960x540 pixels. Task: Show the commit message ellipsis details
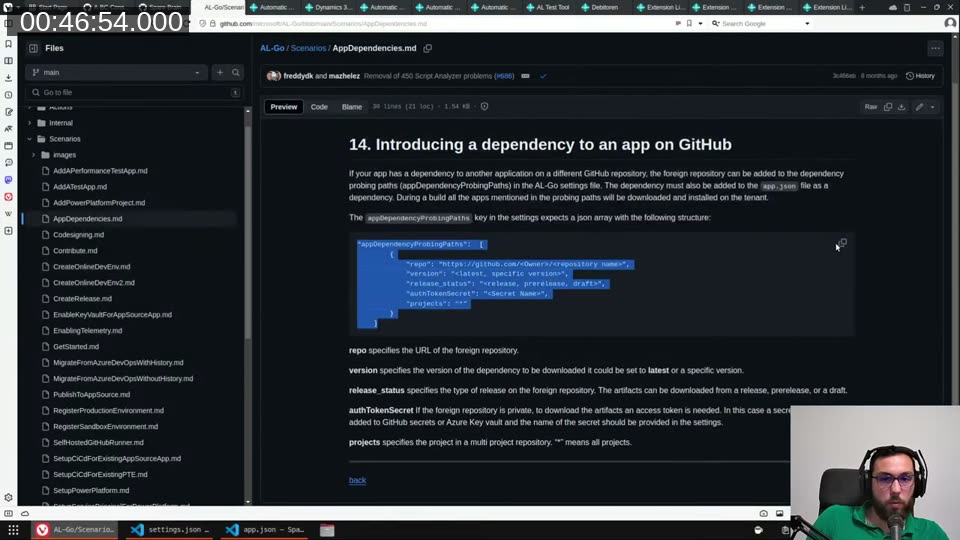click(x=525, y=76)
